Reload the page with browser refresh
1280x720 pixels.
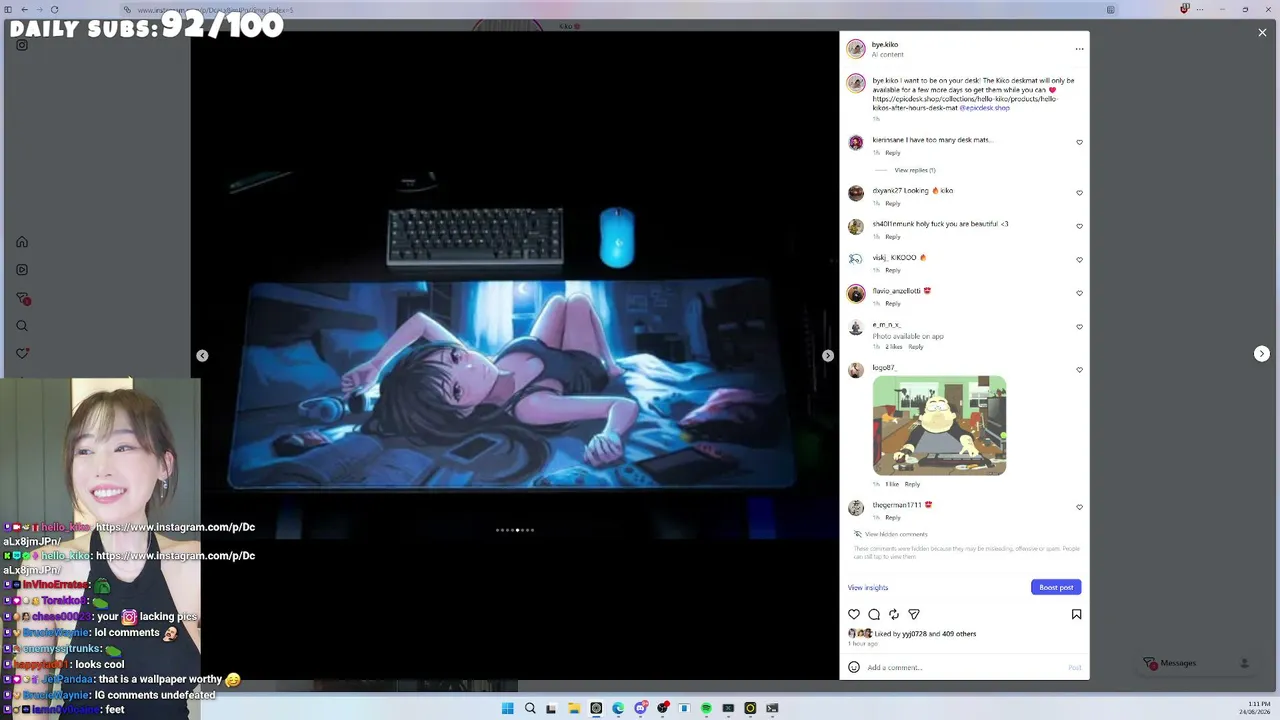[54, 10]
